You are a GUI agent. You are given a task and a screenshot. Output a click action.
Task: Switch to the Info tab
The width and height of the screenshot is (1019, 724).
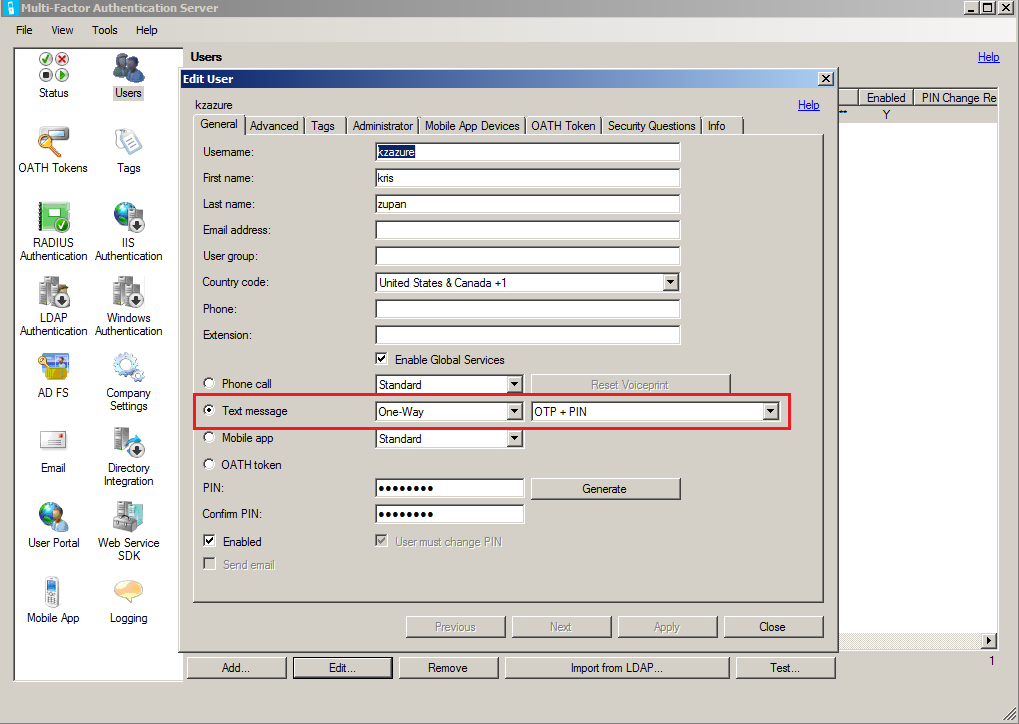[723, 125]
